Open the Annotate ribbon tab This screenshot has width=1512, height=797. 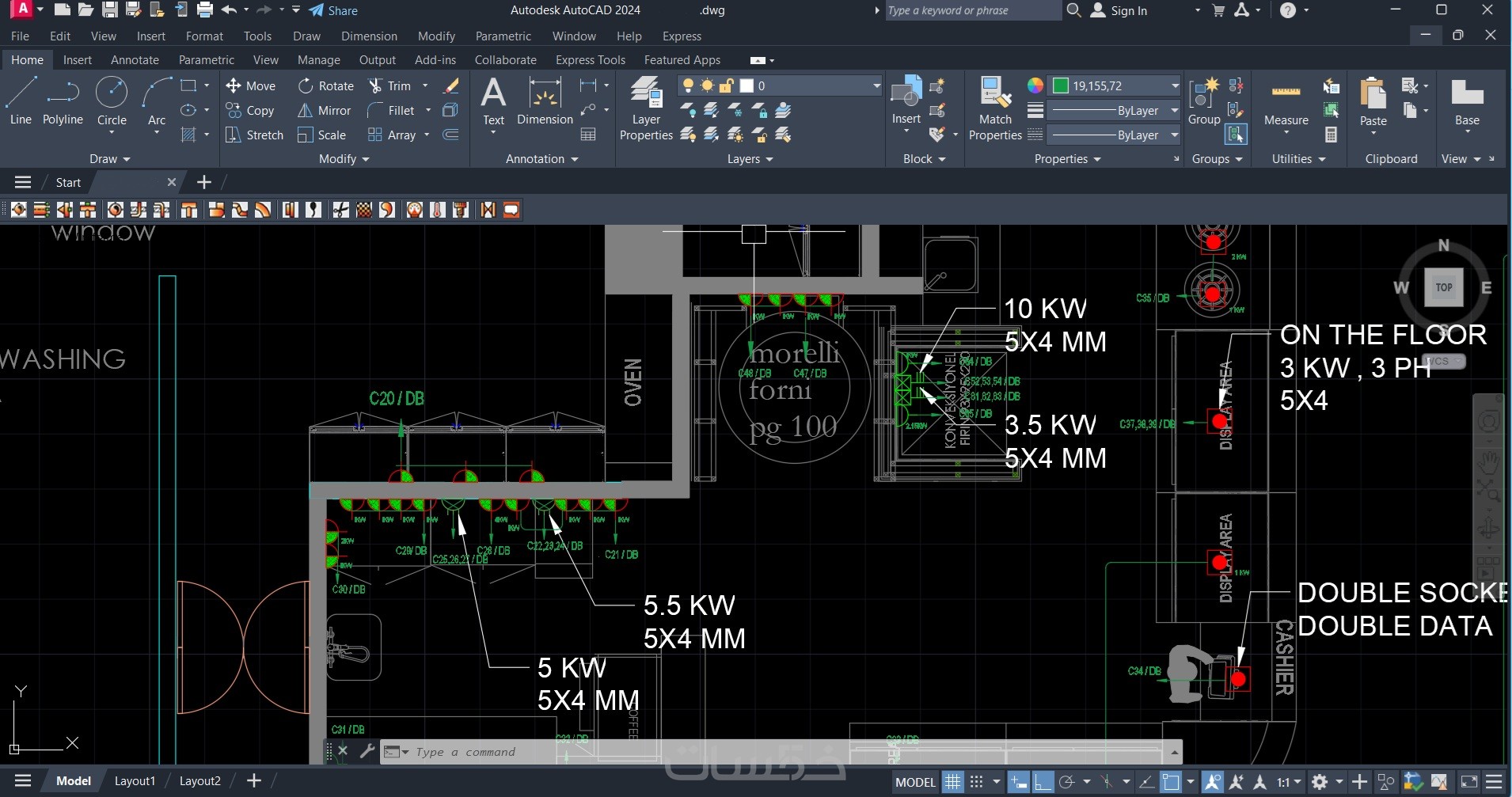point(135,60)
